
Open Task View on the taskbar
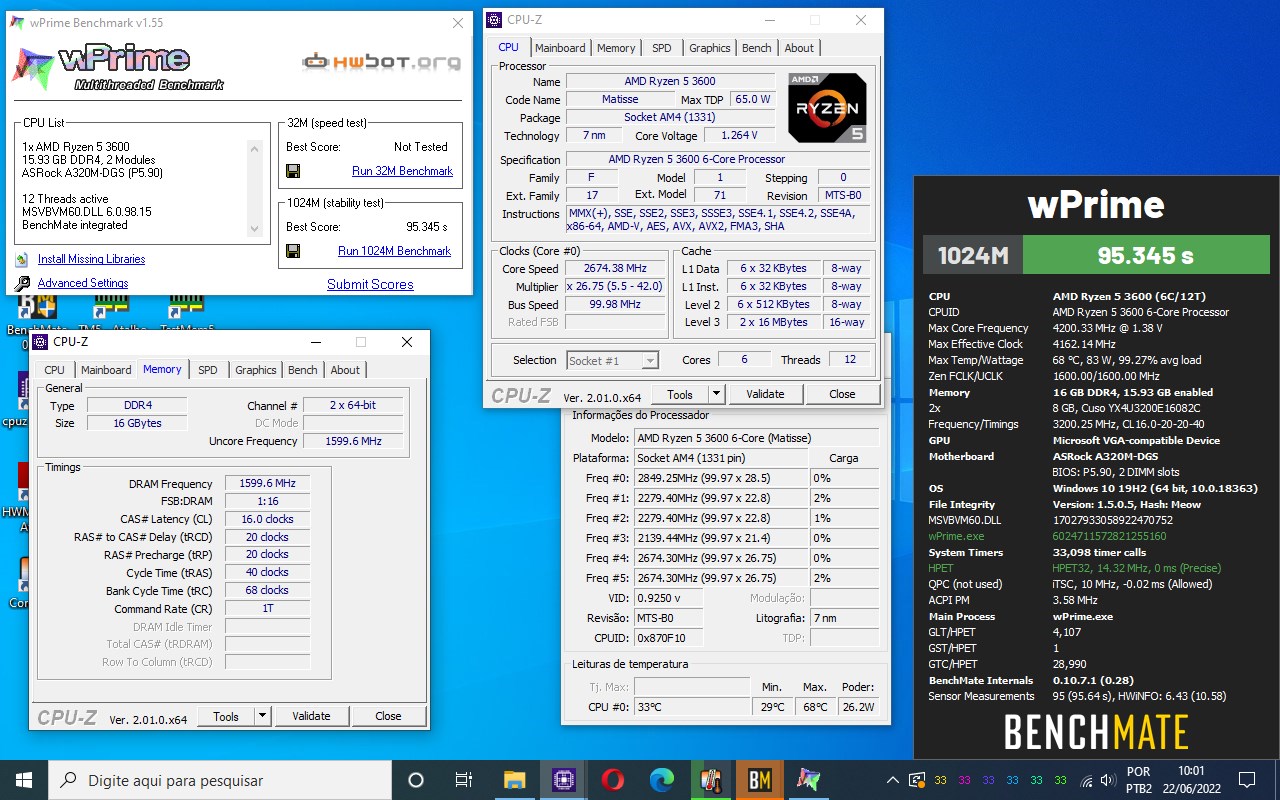(x=464, y=780)
